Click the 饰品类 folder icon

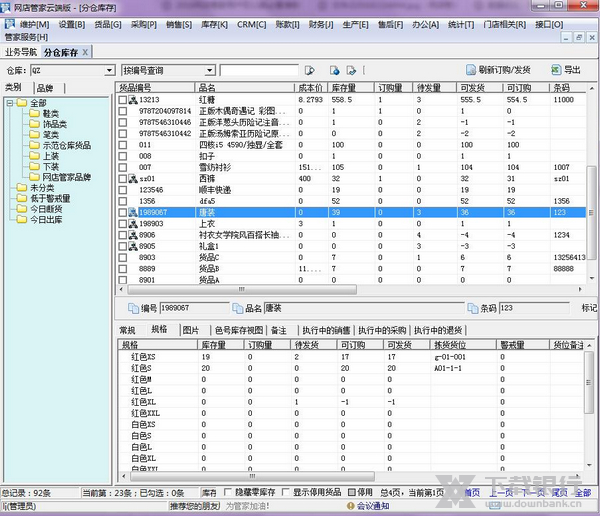point(34,124)
